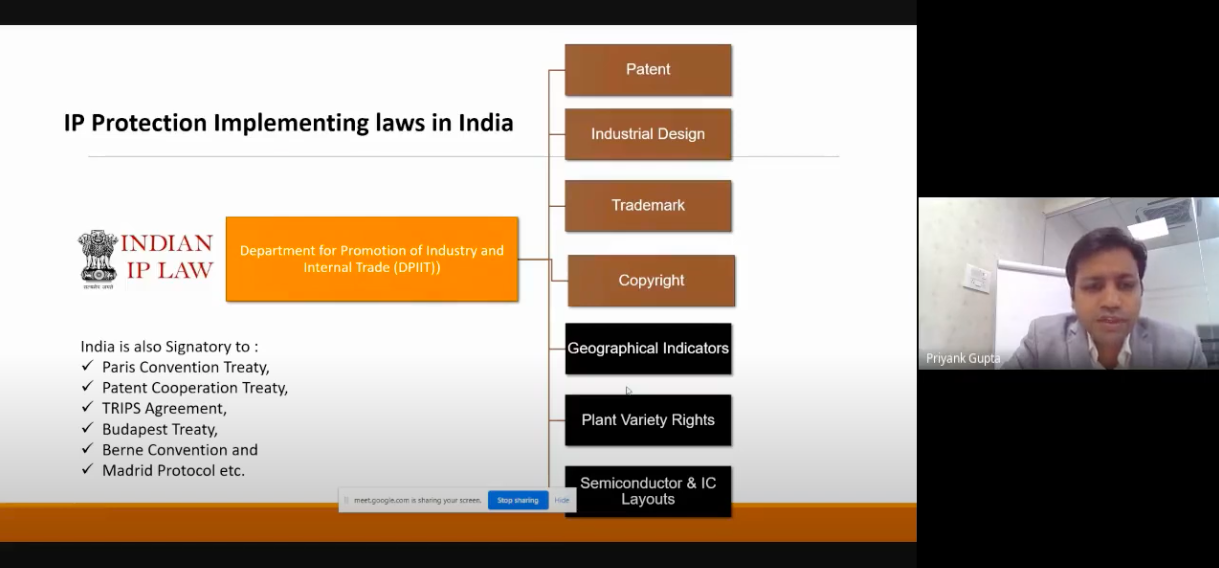Click the Plant Variety Rights box

[x=648, y=420]
